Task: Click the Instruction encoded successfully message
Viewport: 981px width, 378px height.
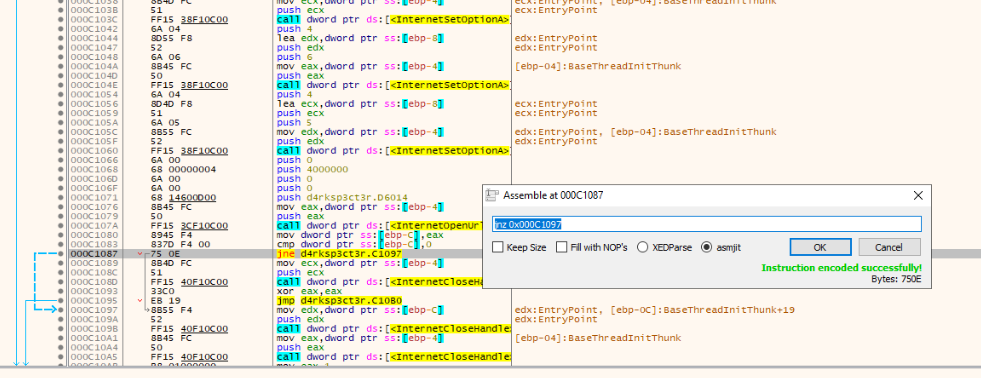Action: point(841,268)
